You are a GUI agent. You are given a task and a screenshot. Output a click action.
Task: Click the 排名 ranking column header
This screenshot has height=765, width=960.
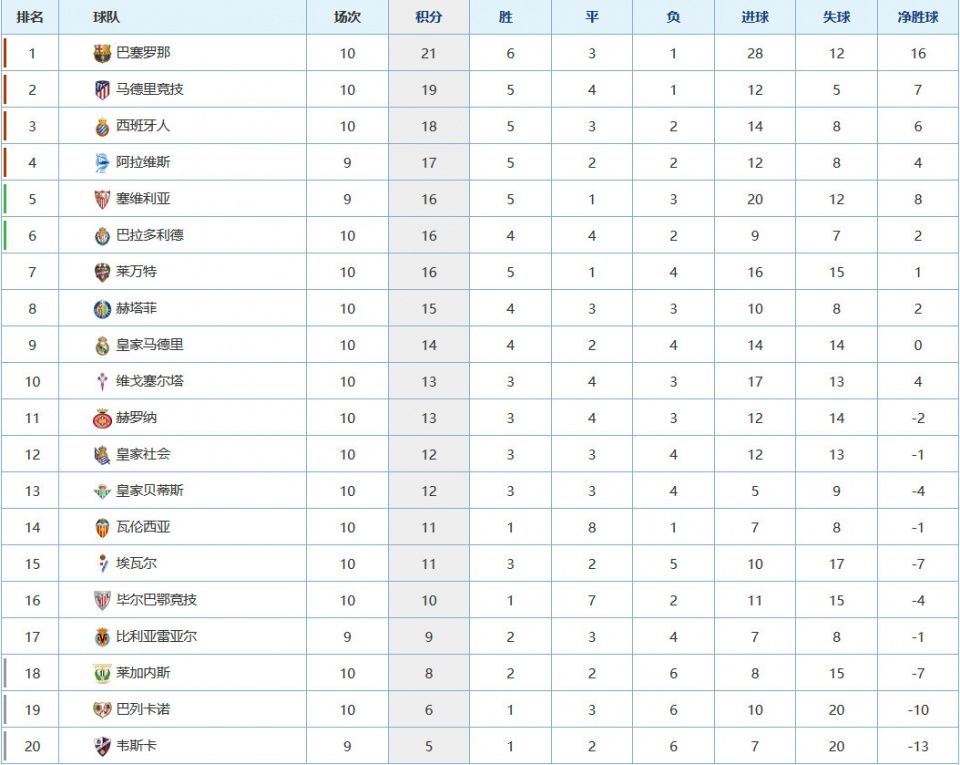(x=30, y=18)
